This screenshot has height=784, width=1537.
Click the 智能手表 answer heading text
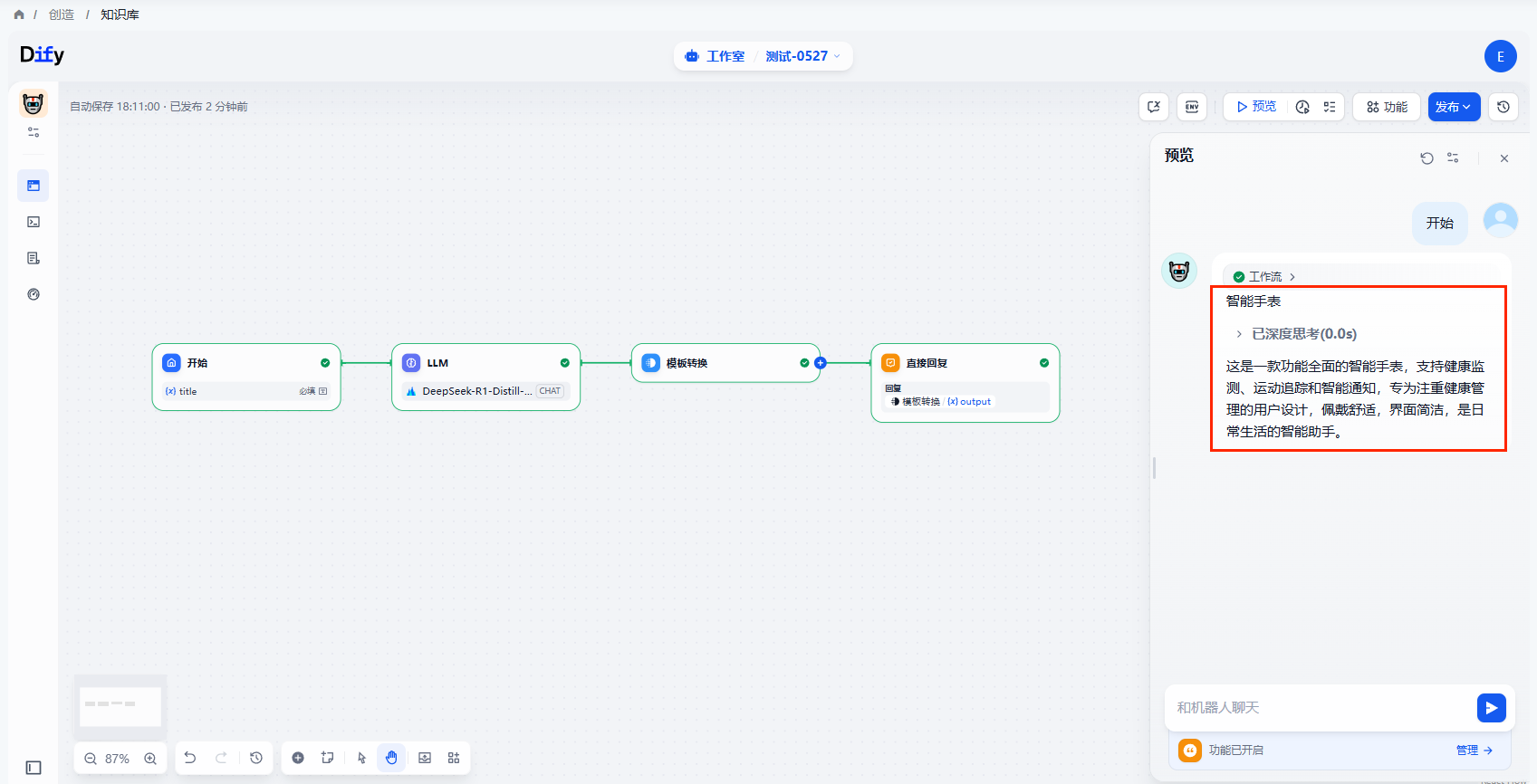click(1254, 301)
